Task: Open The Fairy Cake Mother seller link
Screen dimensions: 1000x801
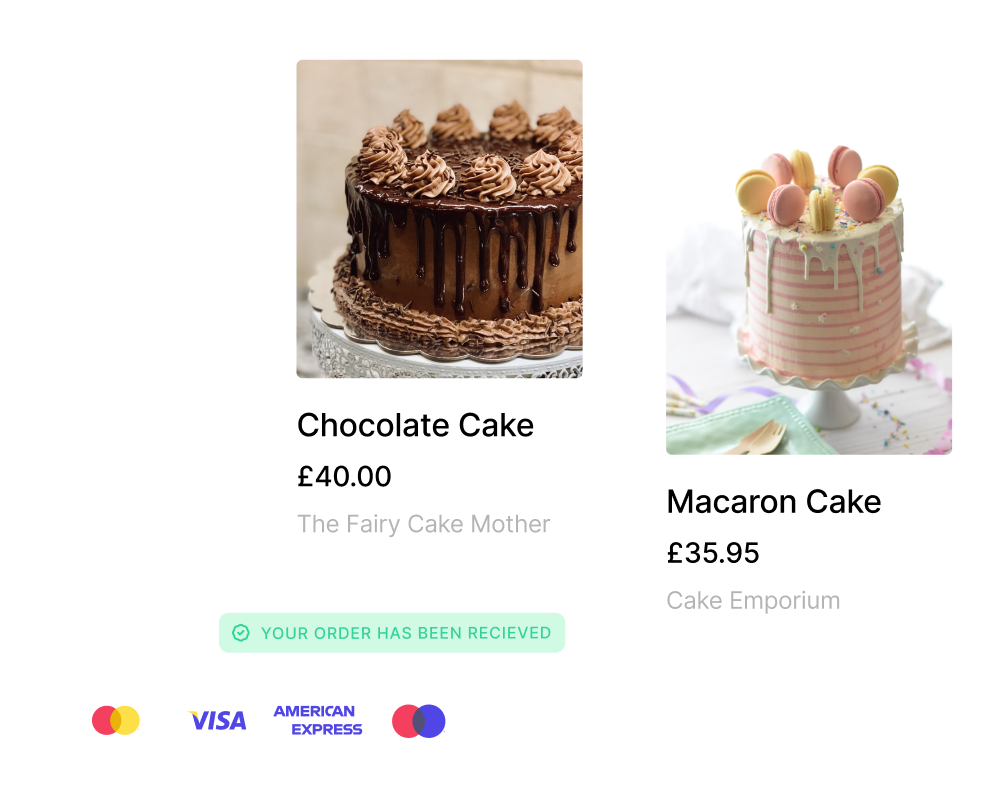Action: pyautogui.click(x=423, y=524)
